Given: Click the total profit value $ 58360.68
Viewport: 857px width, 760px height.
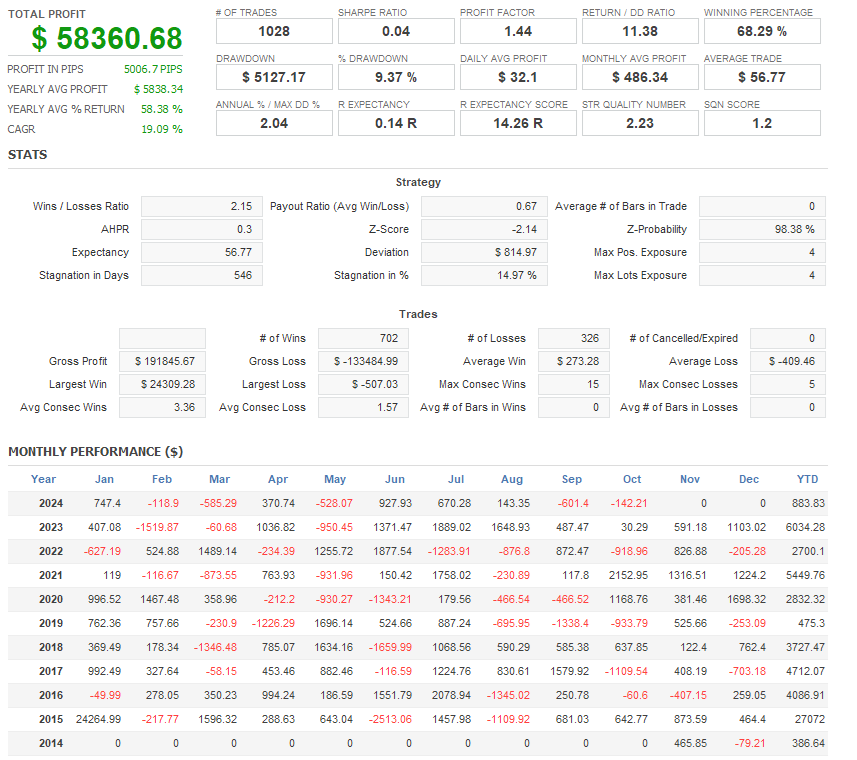Looking at the screenshot, I should tap(107, 38).
